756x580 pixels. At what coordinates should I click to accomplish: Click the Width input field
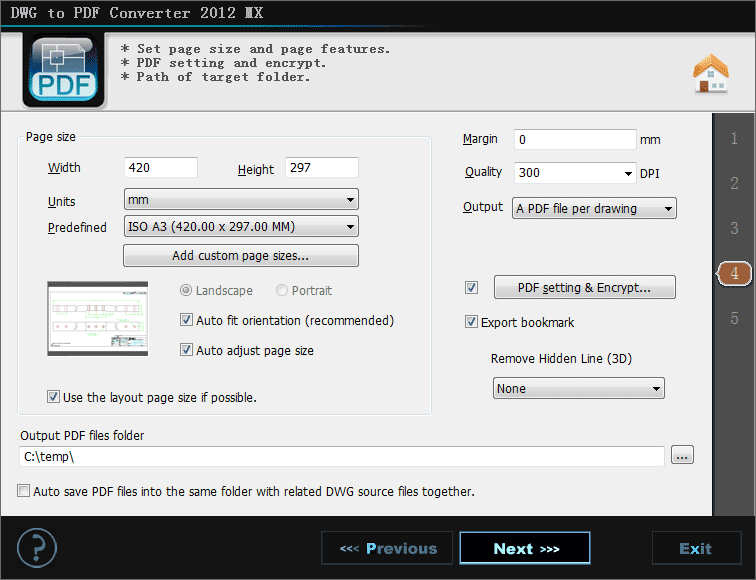click(161, 167)
